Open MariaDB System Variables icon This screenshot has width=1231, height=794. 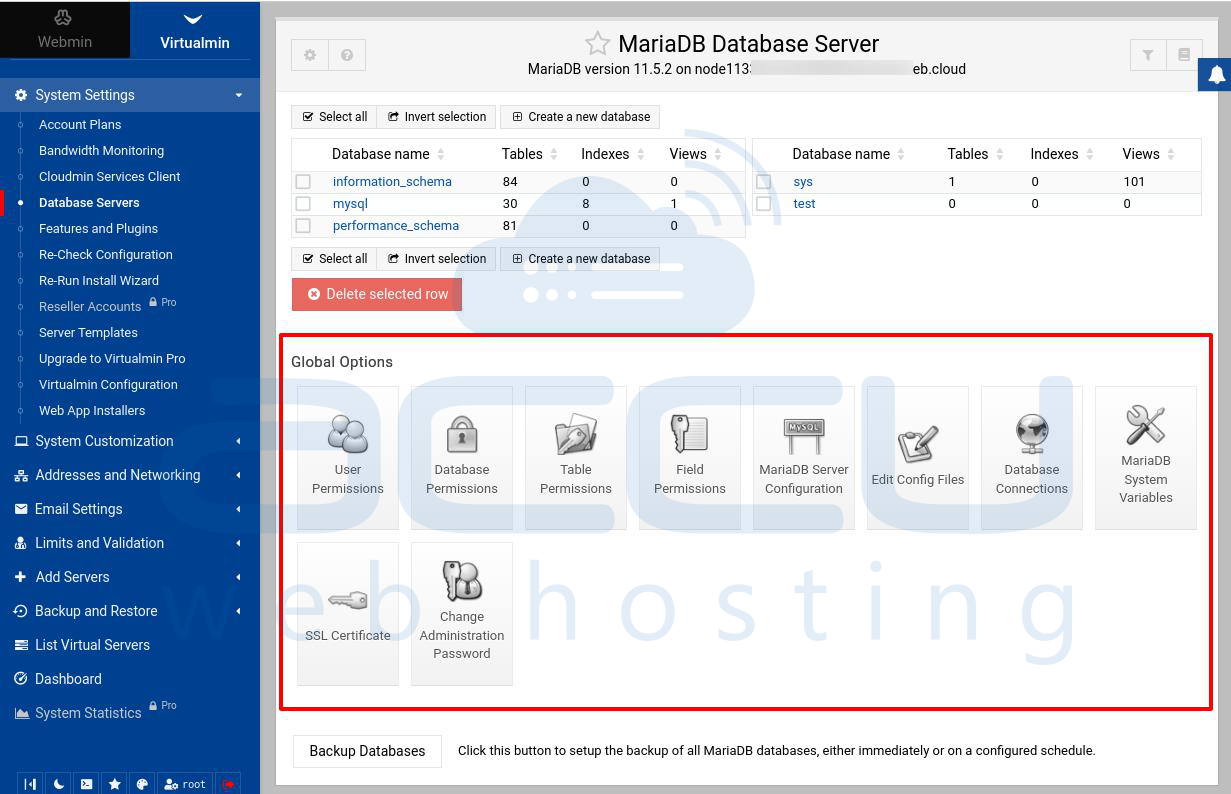(1146, 458)
